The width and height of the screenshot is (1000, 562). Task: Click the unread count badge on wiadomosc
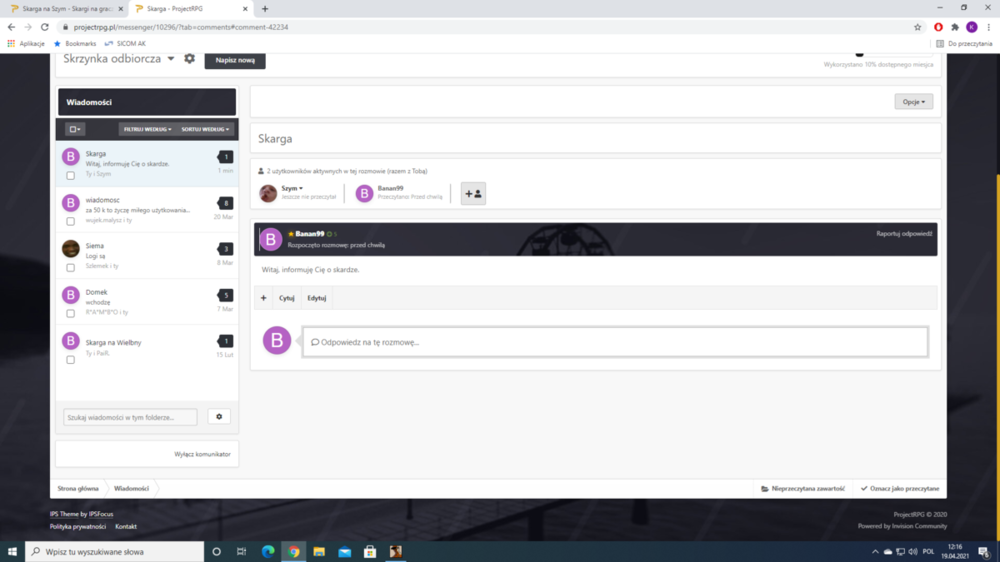[x=225, y=203]
